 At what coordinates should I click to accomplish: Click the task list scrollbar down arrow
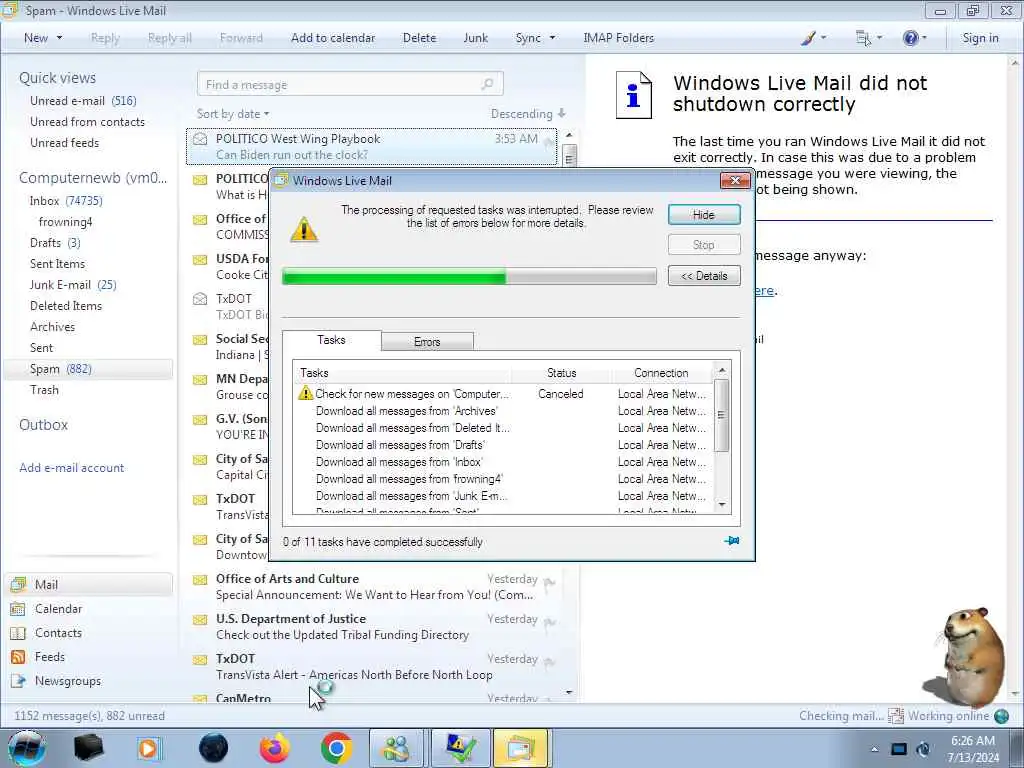(x=722, y=505)
